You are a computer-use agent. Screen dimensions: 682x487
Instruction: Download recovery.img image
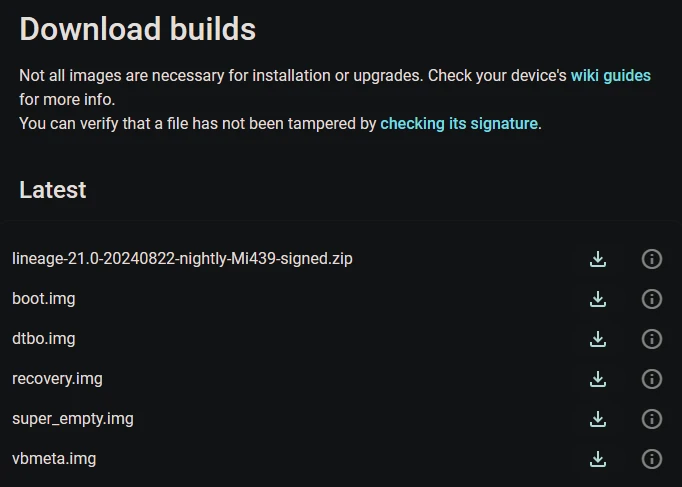[598, 379]
